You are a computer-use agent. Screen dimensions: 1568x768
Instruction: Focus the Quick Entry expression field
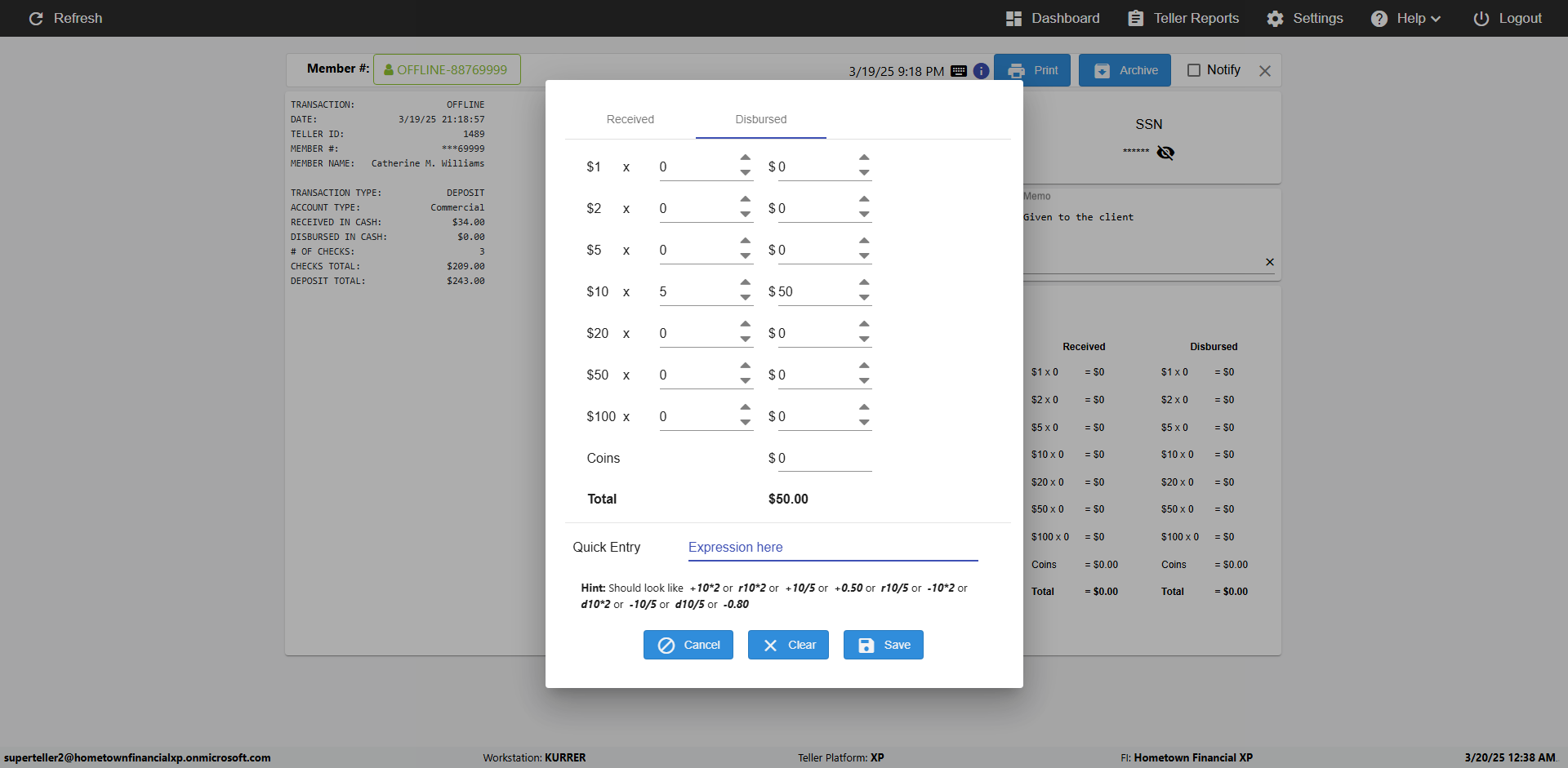click(x=833, y=547)
